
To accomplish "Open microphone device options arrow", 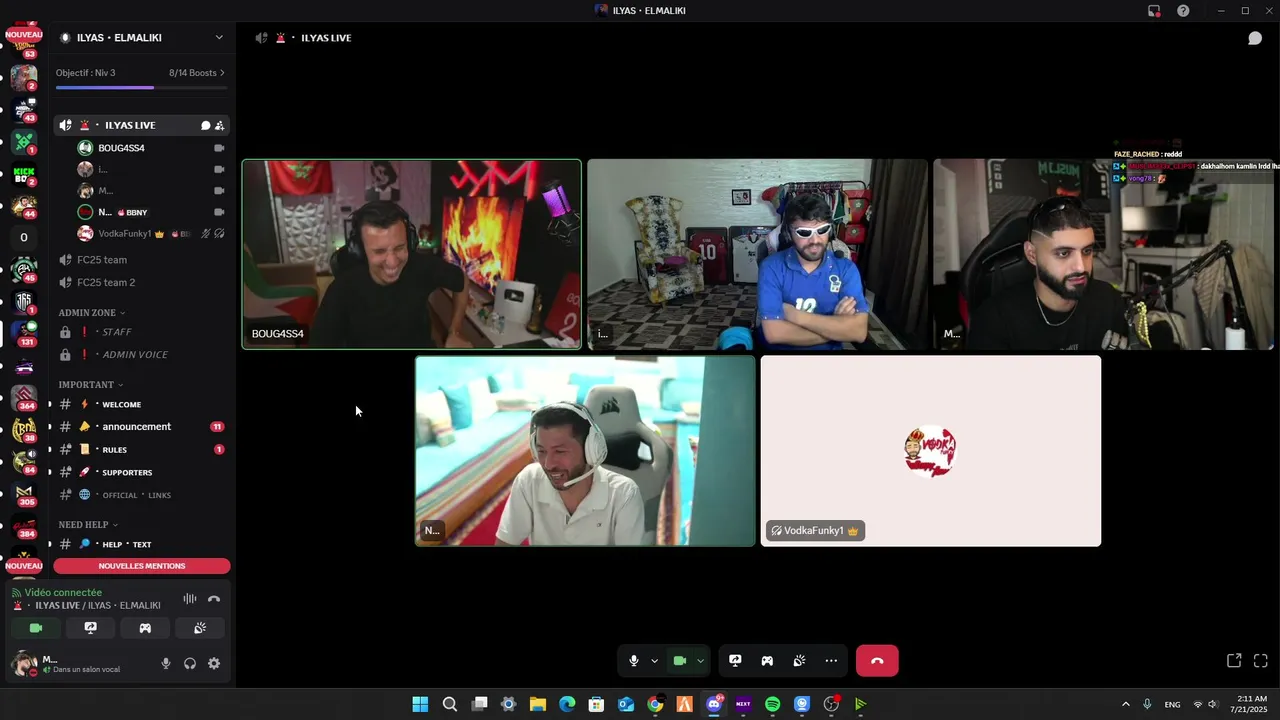I will (x=654, y=661).
